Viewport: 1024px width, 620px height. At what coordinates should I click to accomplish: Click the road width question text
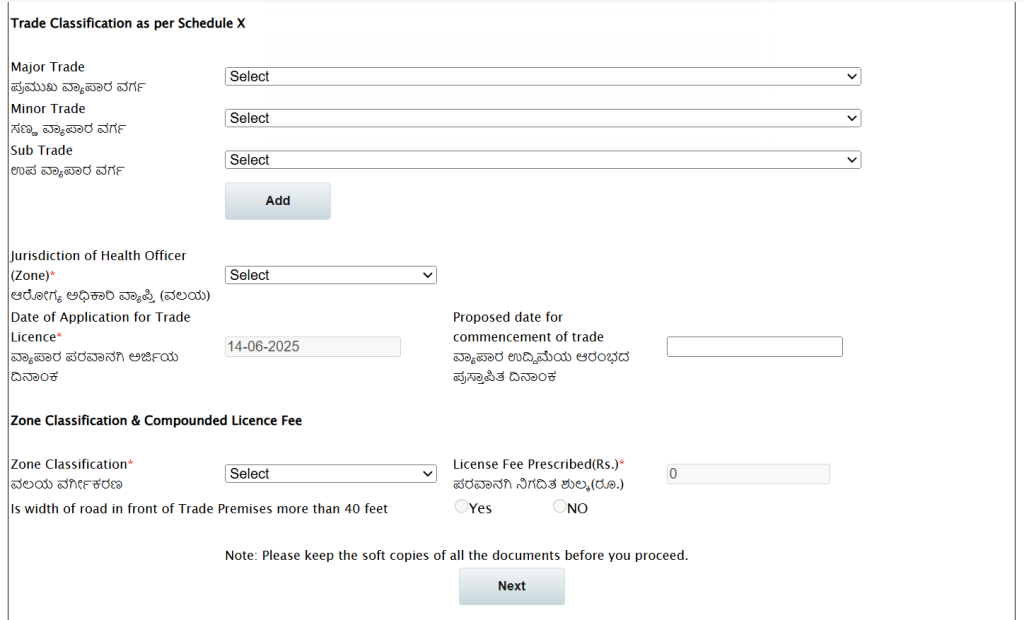pyautogui.click(x=199, y=509)
